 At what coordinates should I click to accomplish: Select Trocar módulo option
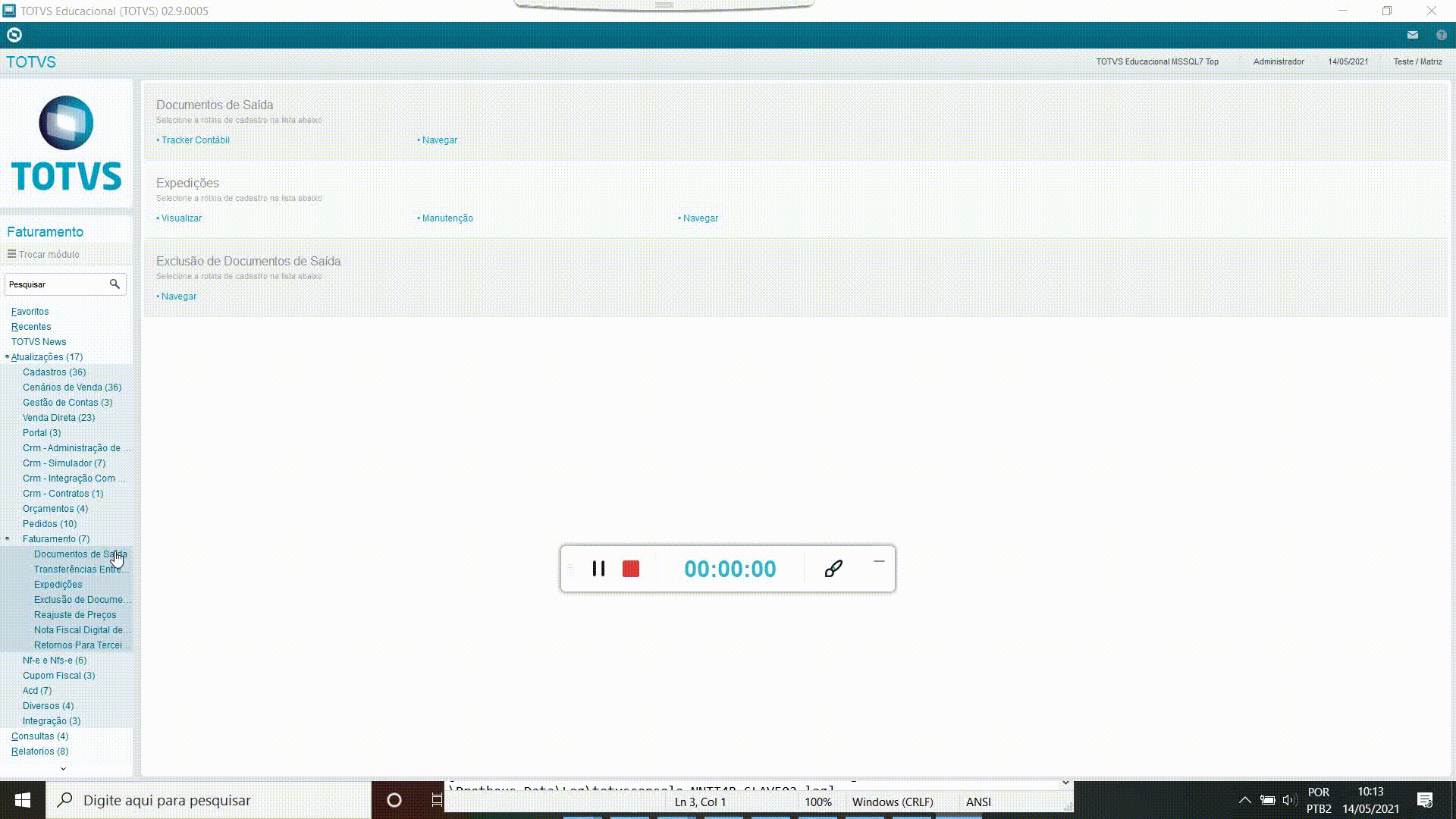click(49, 255)
